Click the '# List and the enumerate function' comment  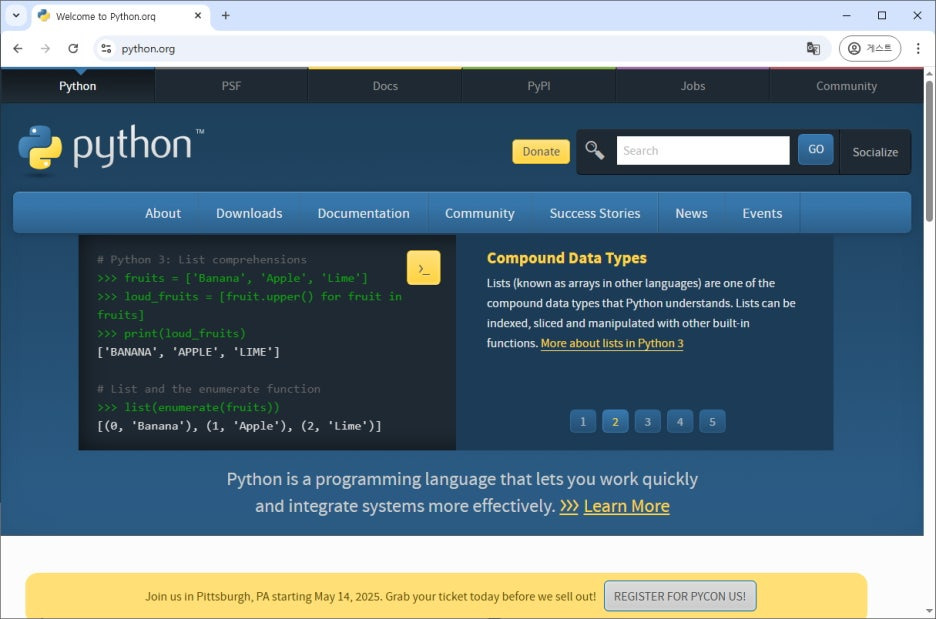[x=208, y=389]
